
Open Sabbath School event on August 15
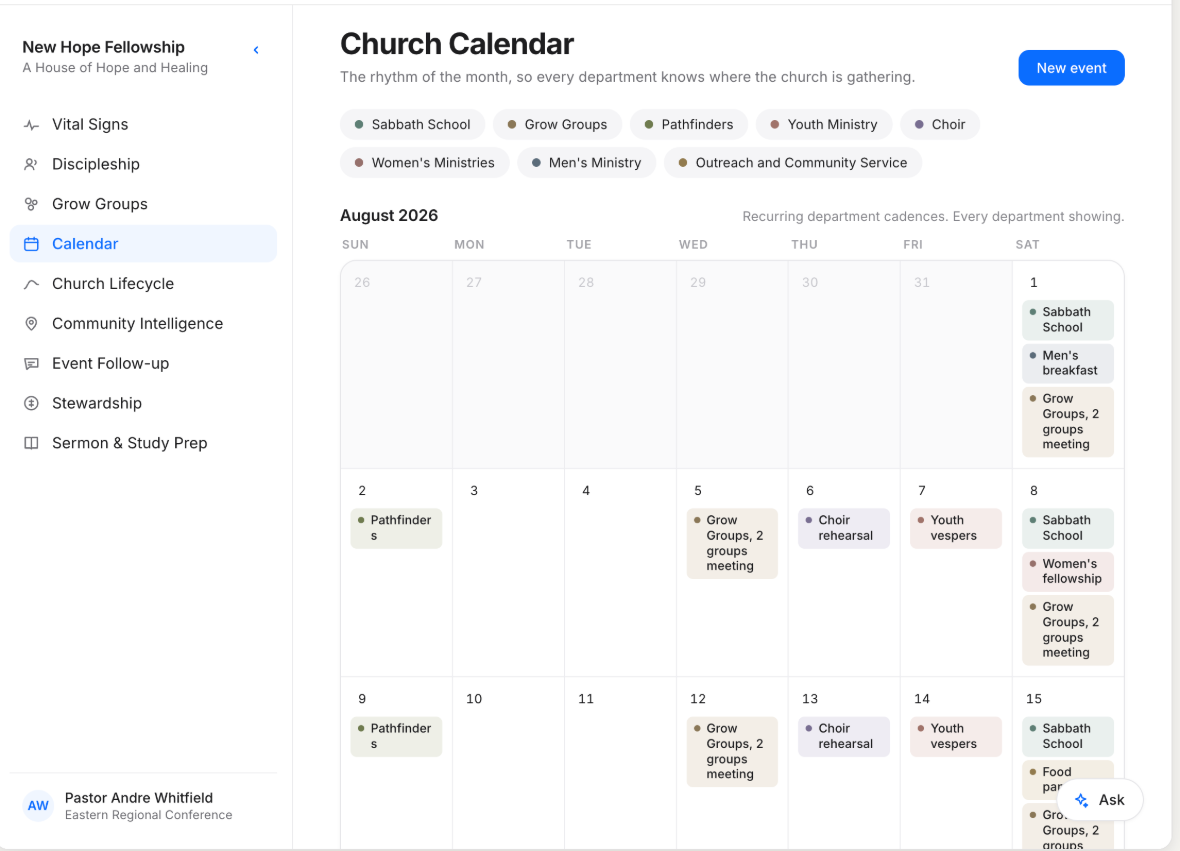[1067, 737]
